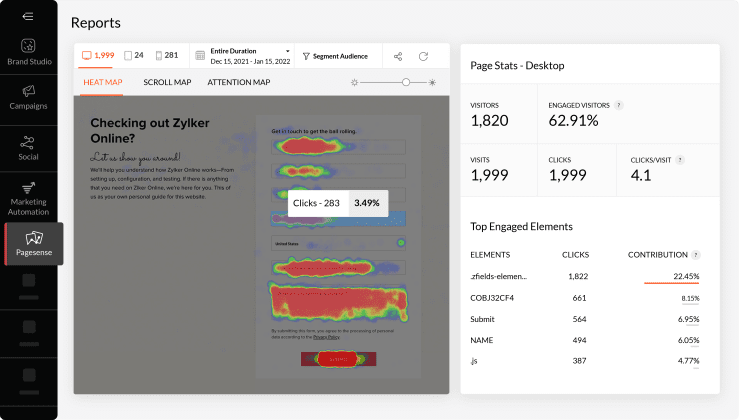
Task: Click the heatmap opacity slider handle
Action: click(406, 82)
